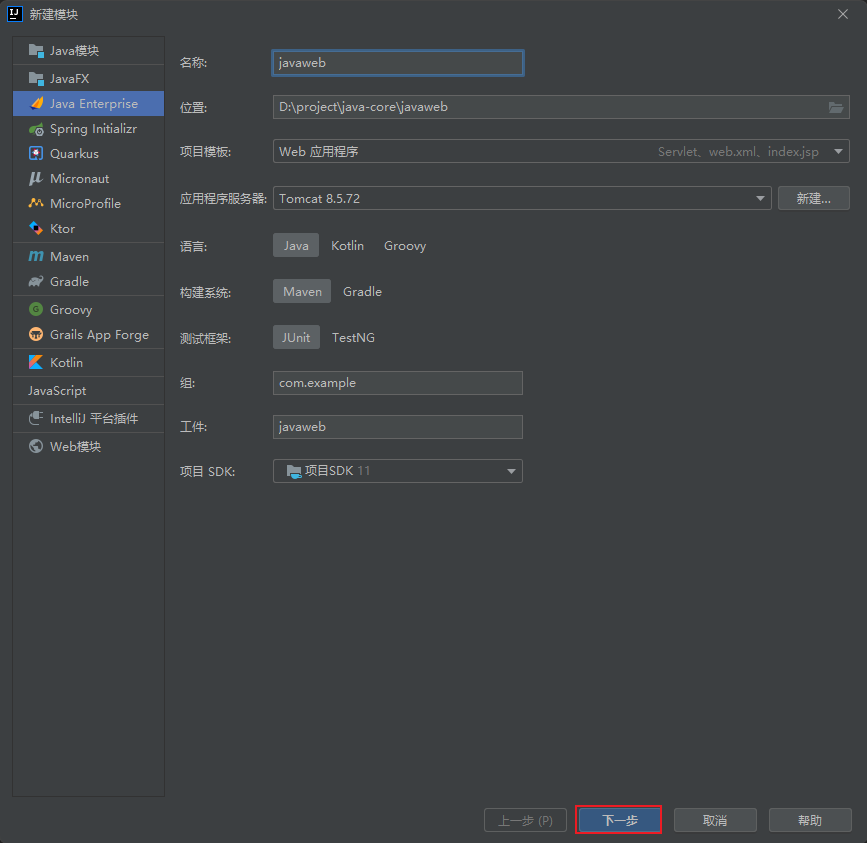Screen dimensions: 867x843
Task: Click the 工件 javaweb input field
Action: (x=398, y=427)
